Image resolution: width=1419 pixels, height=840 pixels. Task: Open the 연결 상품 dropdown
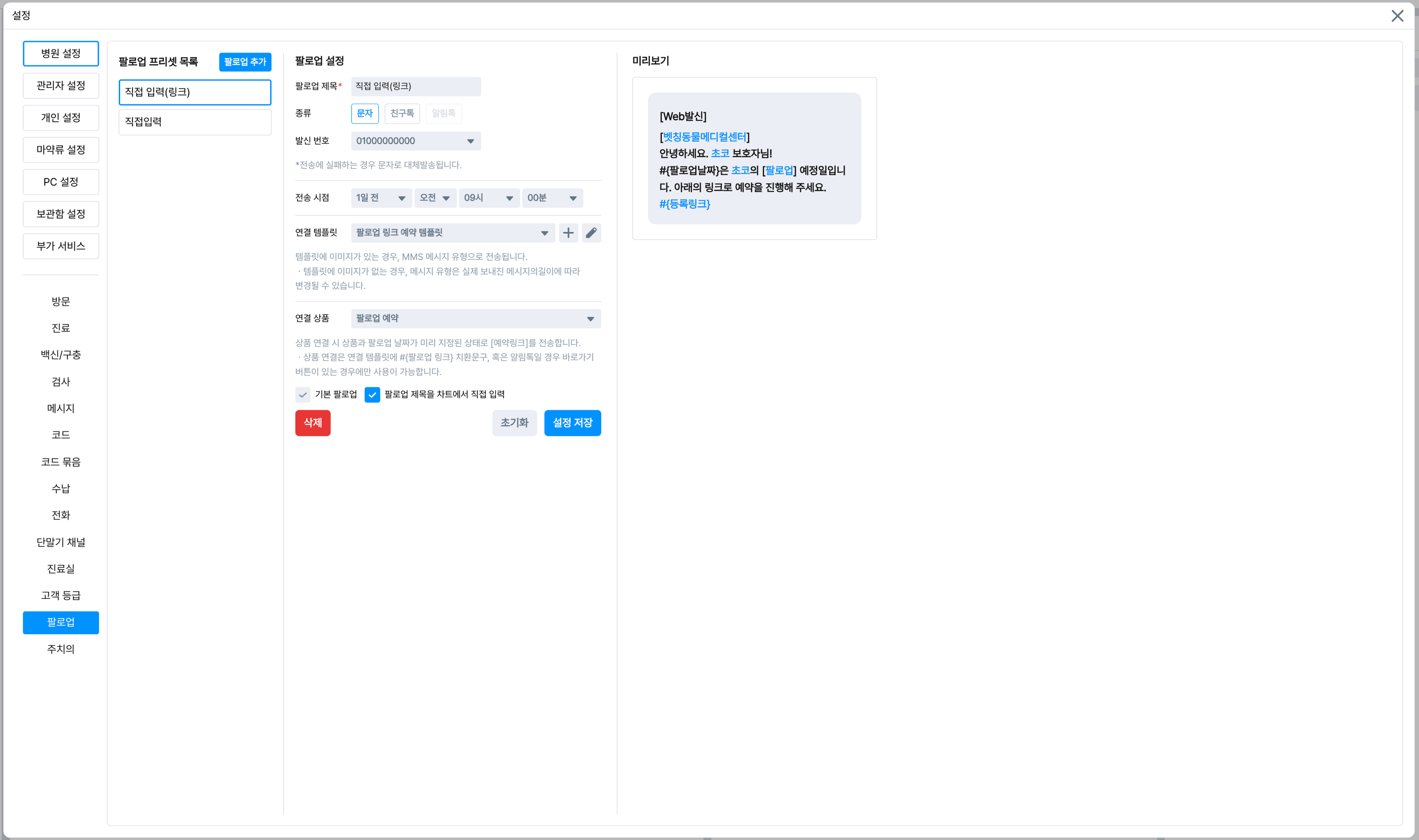[475, 318]
